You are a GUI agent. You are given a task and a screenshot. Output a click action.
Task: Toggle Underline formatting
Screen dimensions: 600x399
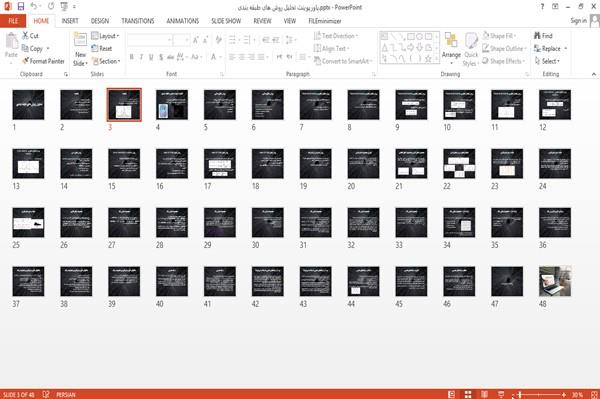coord(151,57)
